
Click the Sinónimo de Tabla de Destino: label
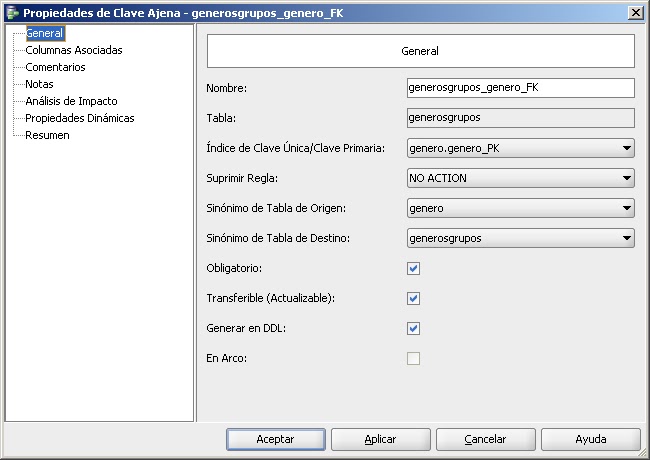pyautogui.click(x=278, y=238)
